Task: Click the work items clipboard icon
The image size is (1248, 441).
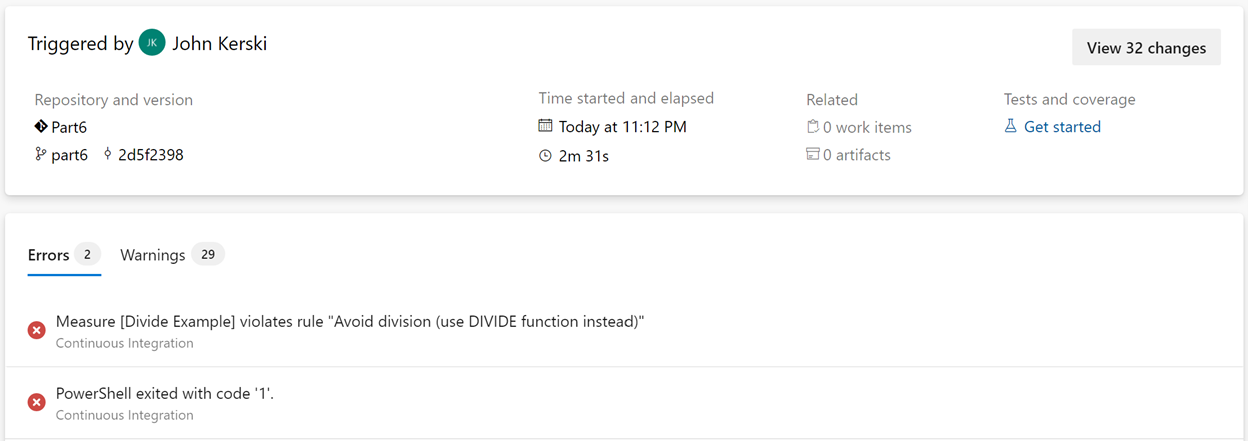Action: pyautogui.click(x=813, y=127)
